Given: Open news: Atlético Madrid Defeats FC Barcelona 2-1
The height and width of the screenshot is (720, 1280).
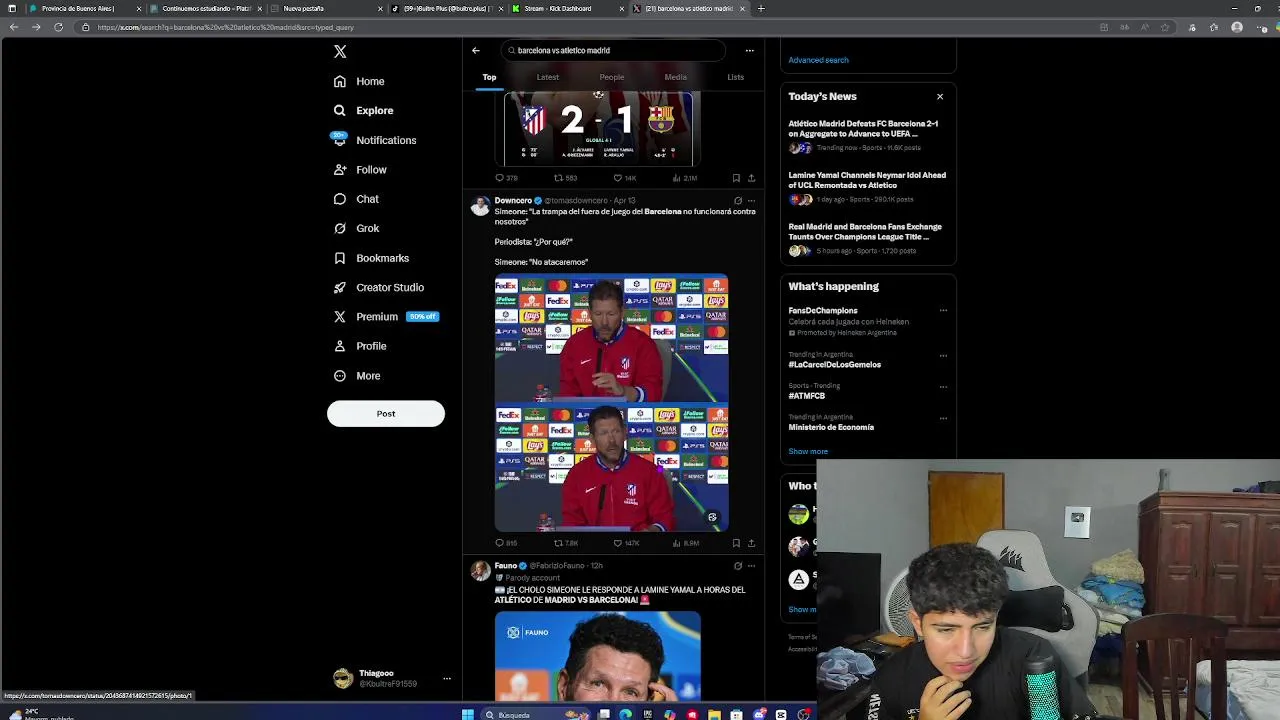Looking at the screenshot, I should (x=867, y=135).
